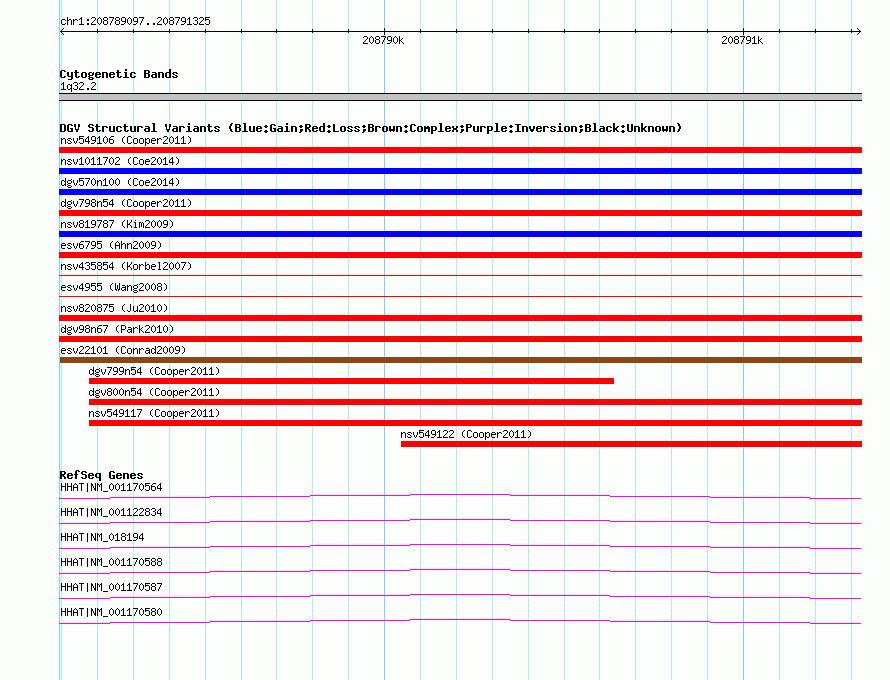Image resolution: width=890 pixels, height=680 pixels.
Task: Click the red bar of nsv549117
Action: point(475,423)
